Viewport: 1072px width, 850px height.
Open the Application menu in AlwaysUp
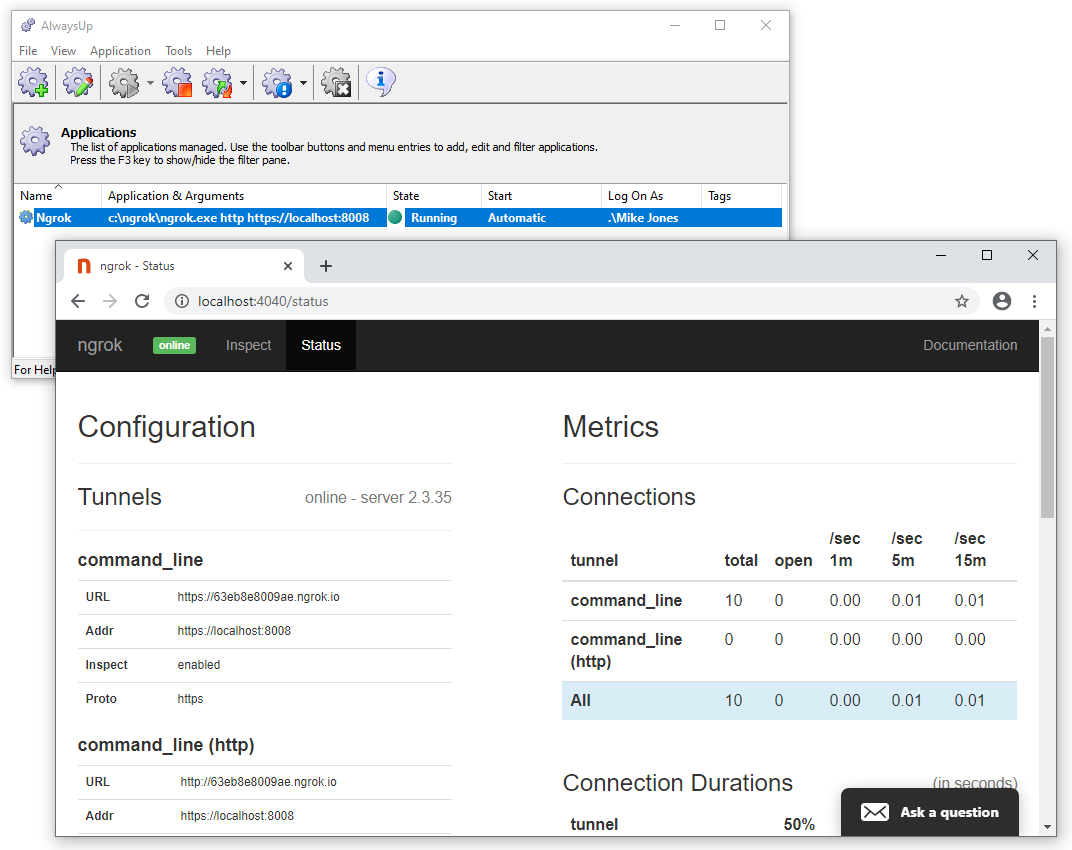point(120,51)
